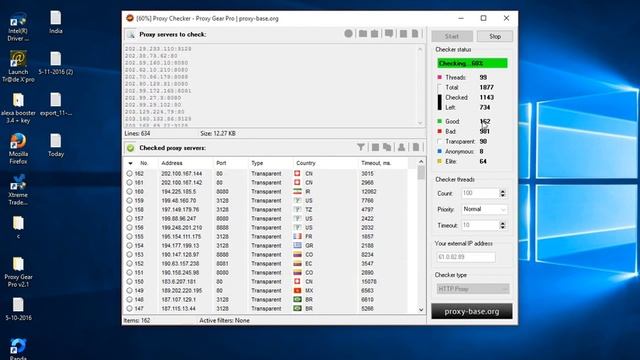
Task: Select the row with address 187.107.129.1
Action: click(x=266, y=299)
